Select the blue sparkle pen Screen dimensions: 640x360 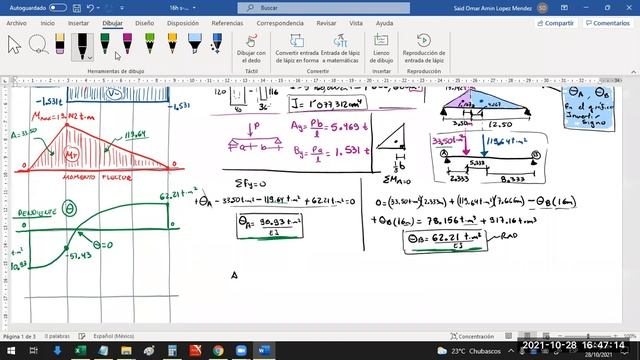[217, 44]
